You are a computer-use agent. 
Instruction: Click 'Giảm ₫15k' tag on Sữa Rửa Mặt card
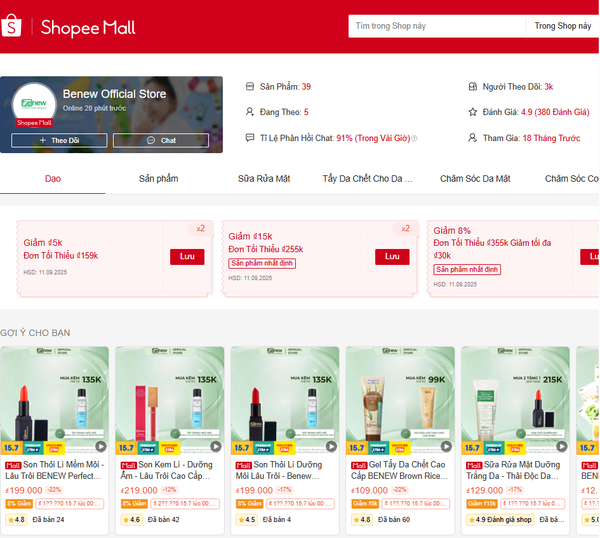[x=481, y=504]
